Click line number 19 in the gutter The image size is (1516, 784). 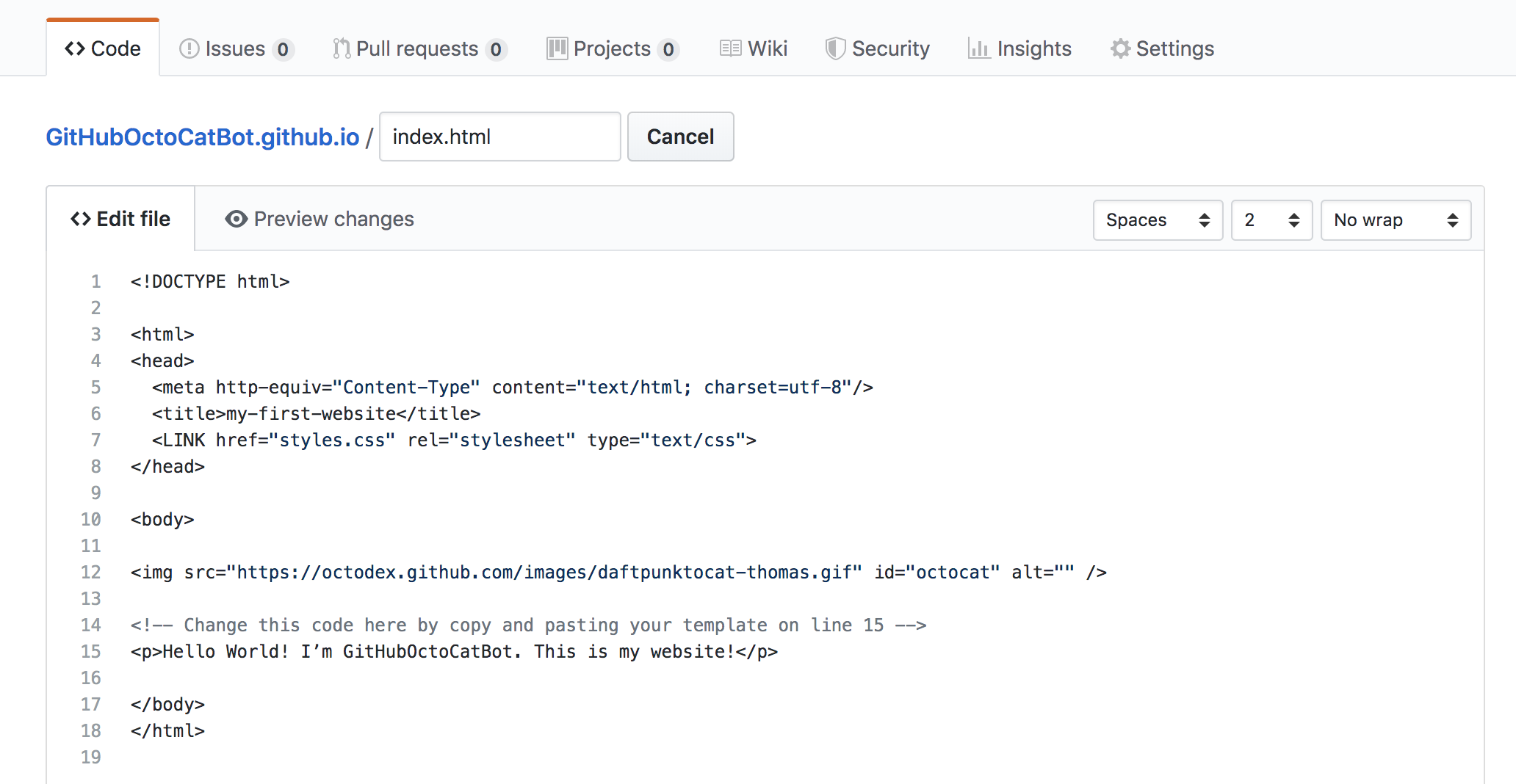(x=90, y=758)
